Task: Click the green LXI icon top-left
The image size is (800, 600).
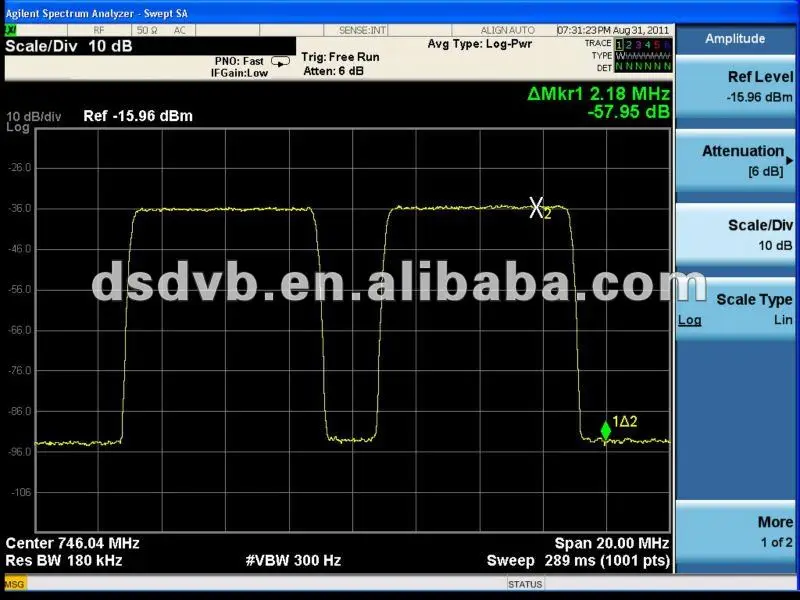Action: [x=11, y=31]
